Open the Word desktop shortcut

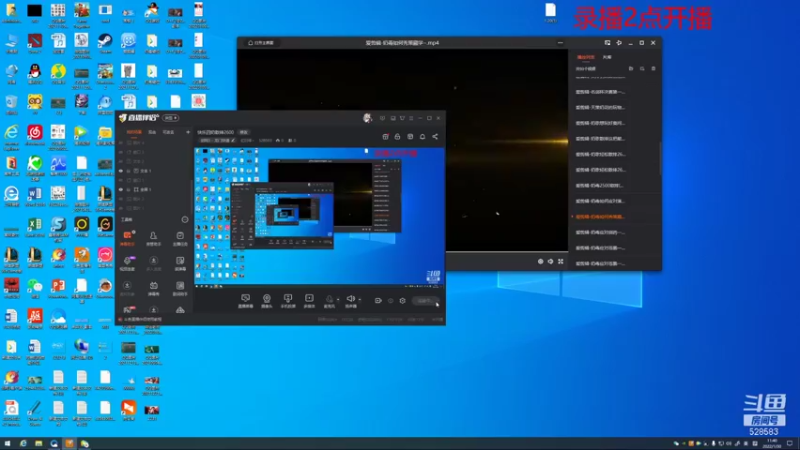[x=35, y=196]
